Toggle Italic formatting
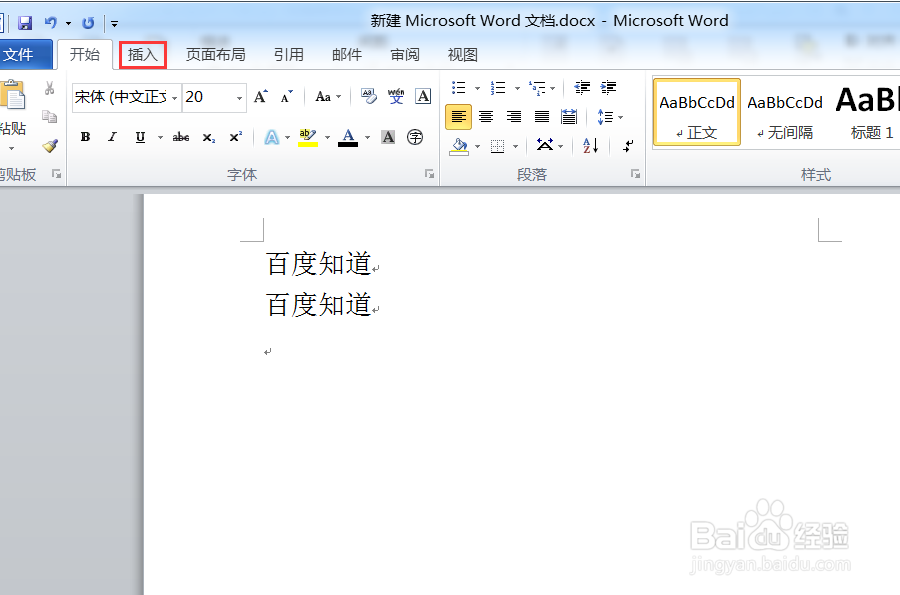 point(112,137)
